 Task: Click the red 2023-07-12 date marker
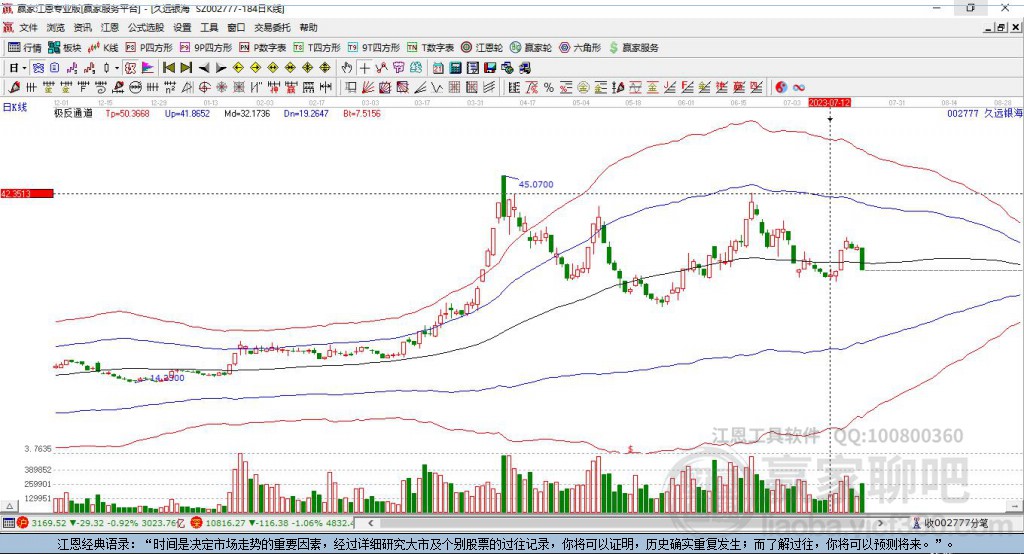tap(829, 103)
